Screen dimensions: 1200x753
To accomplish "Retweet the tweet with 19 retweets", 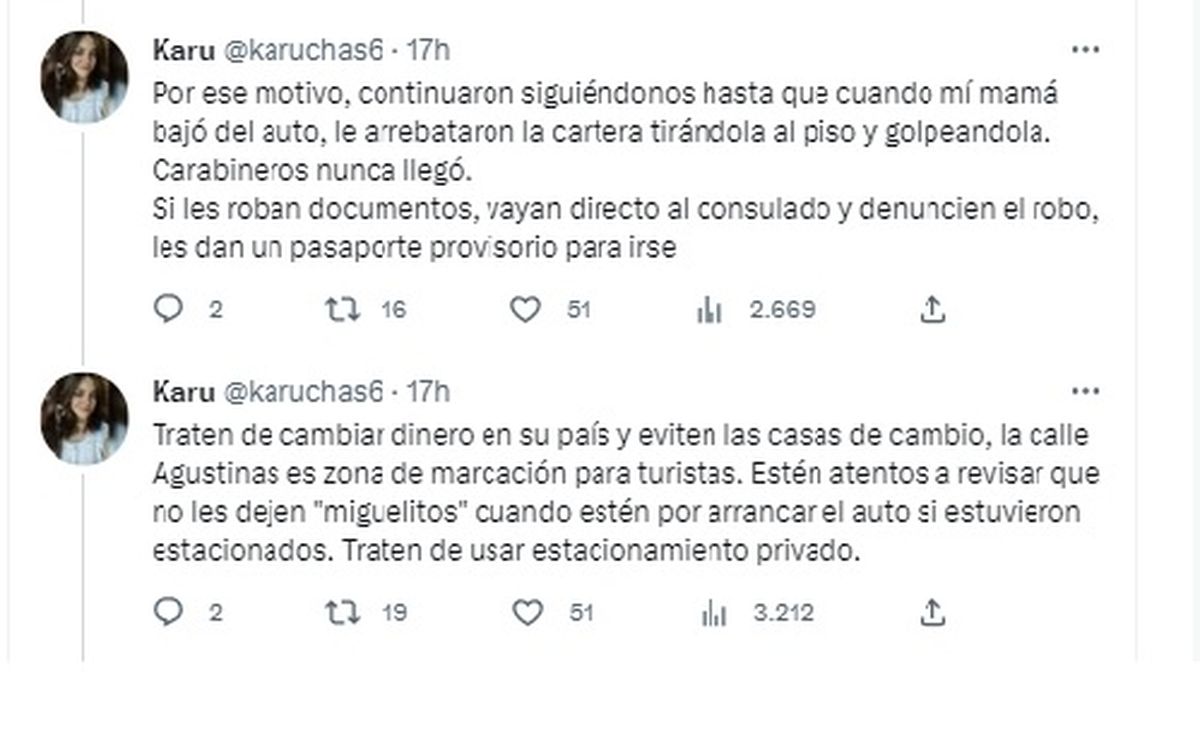I will [x=343, y=612].
